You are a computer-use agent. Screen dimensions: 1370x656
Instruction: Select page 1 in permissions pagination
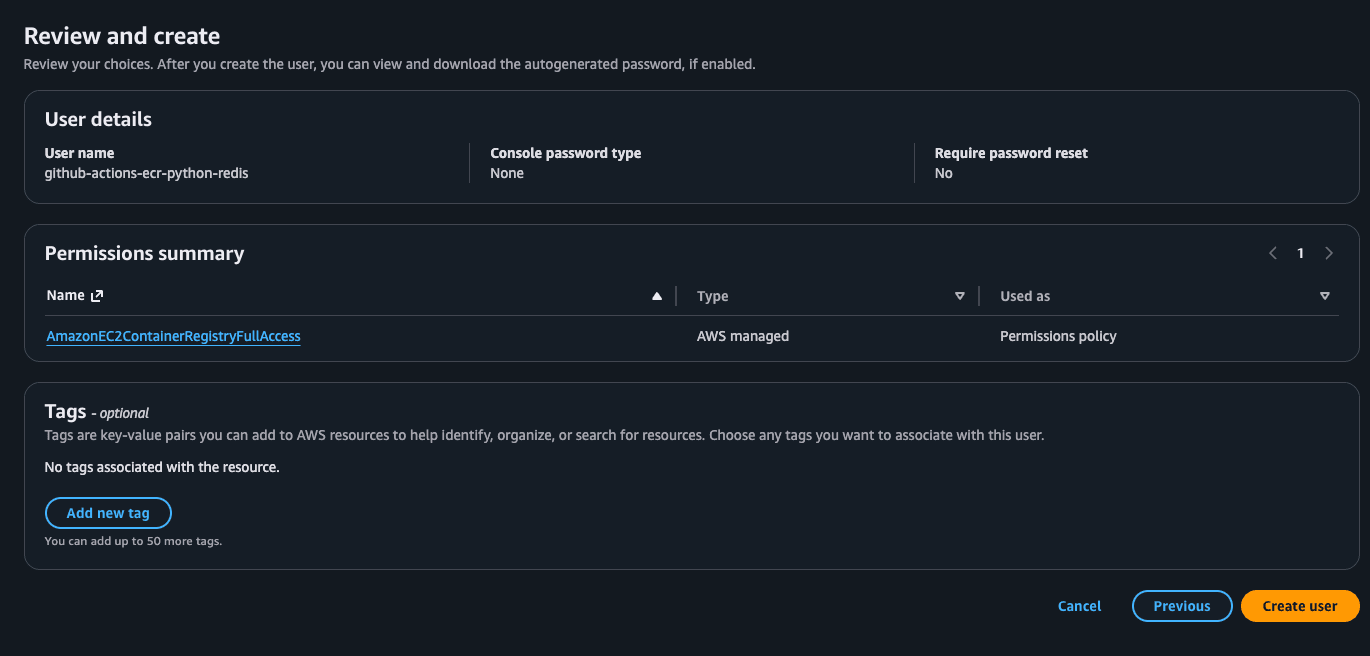pos(1300,253)
